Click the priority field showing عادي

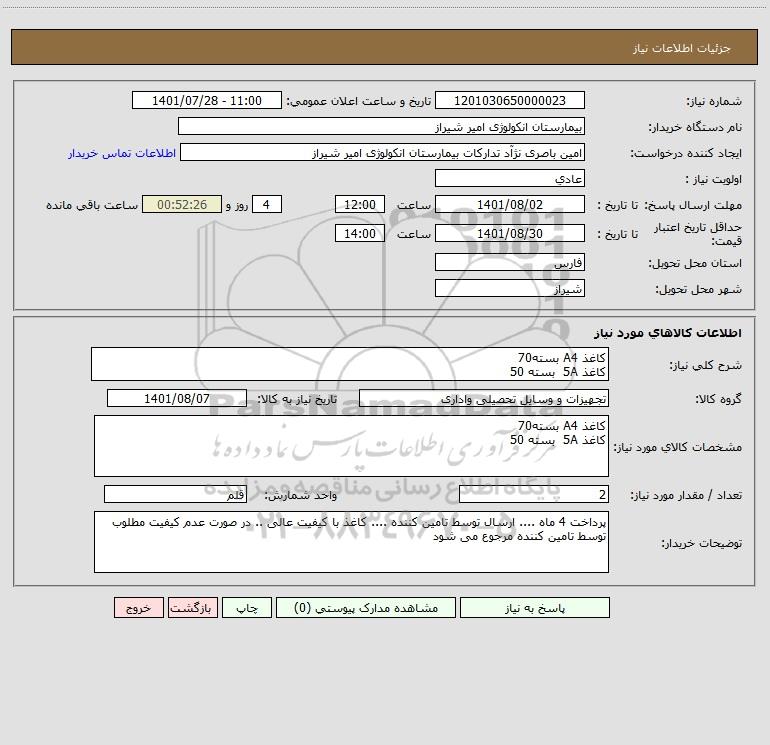(510, 178)
